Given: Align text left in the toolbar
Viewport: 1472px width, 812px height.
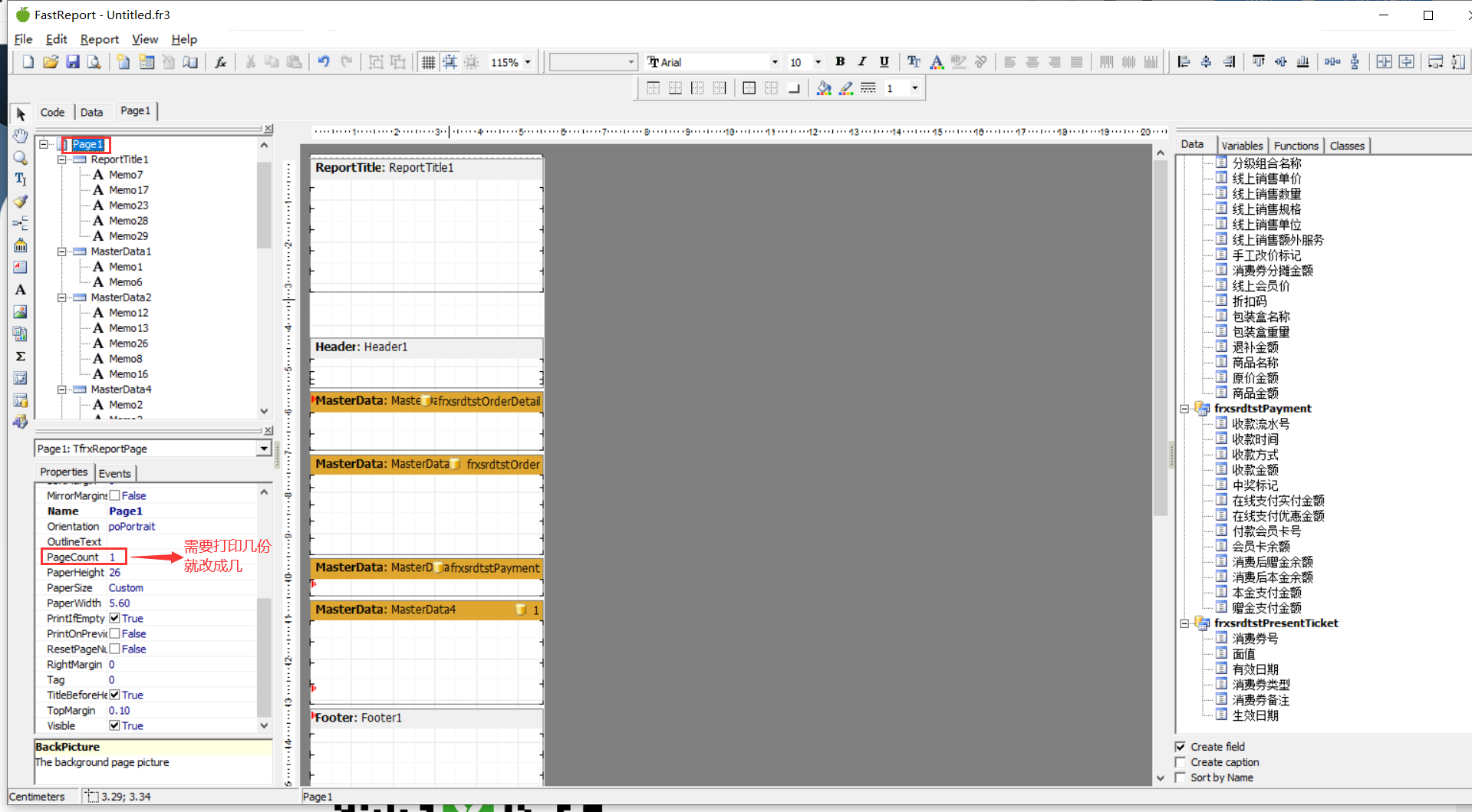Looking at the screenshot, I should 1010,62.
